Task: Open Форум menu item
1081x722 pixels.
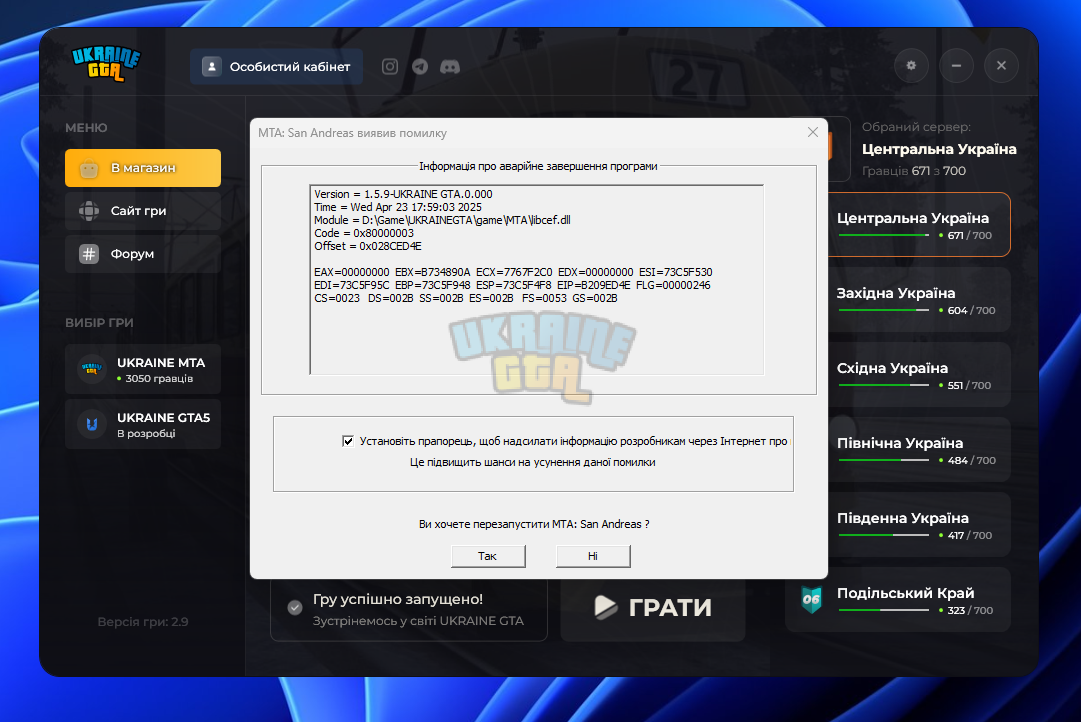Action: pyautogui.click(x=143, y=254)
